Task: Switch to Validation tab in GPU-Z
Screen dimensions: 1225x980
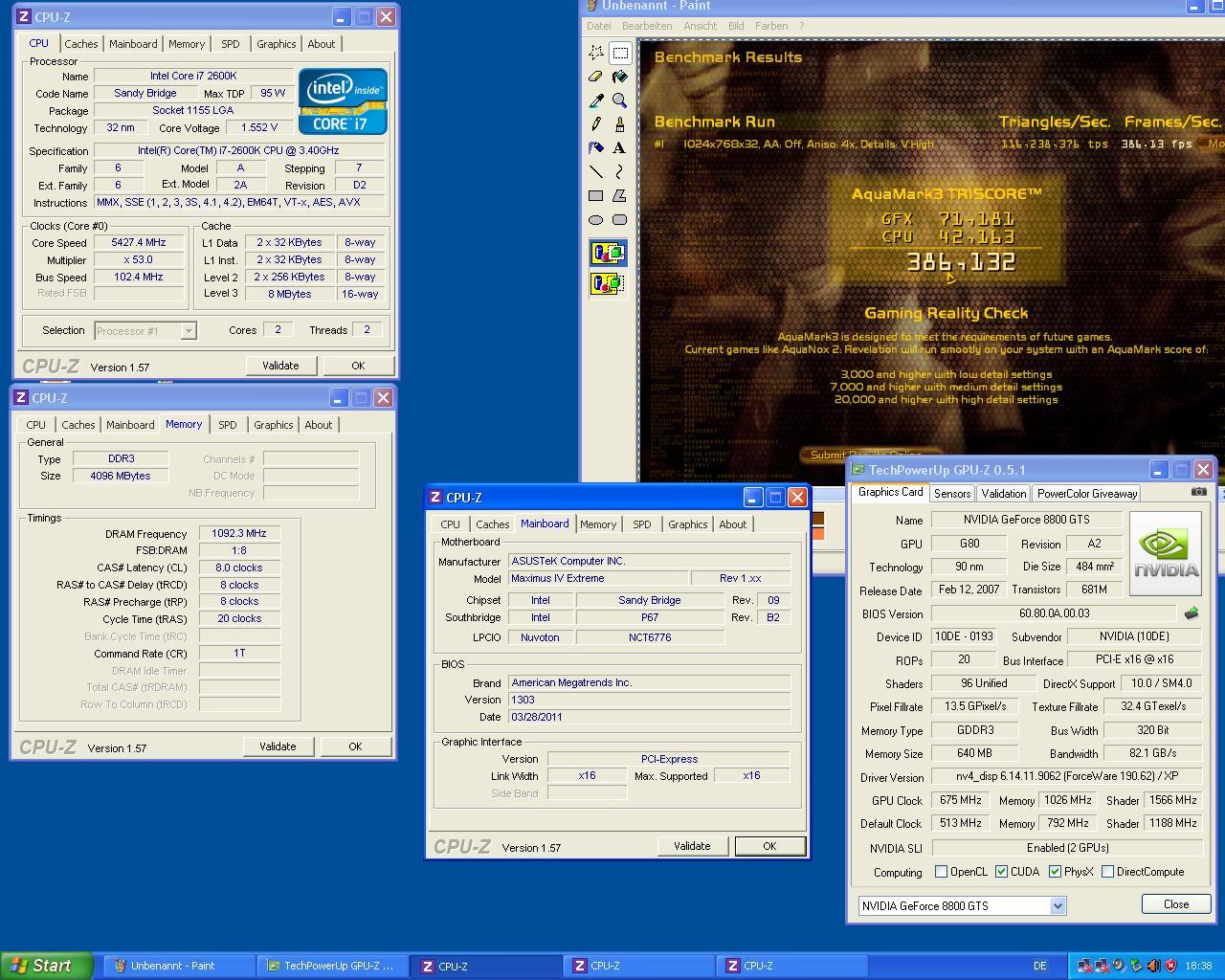Action: pyautogui.click(x=1003, y=494)
